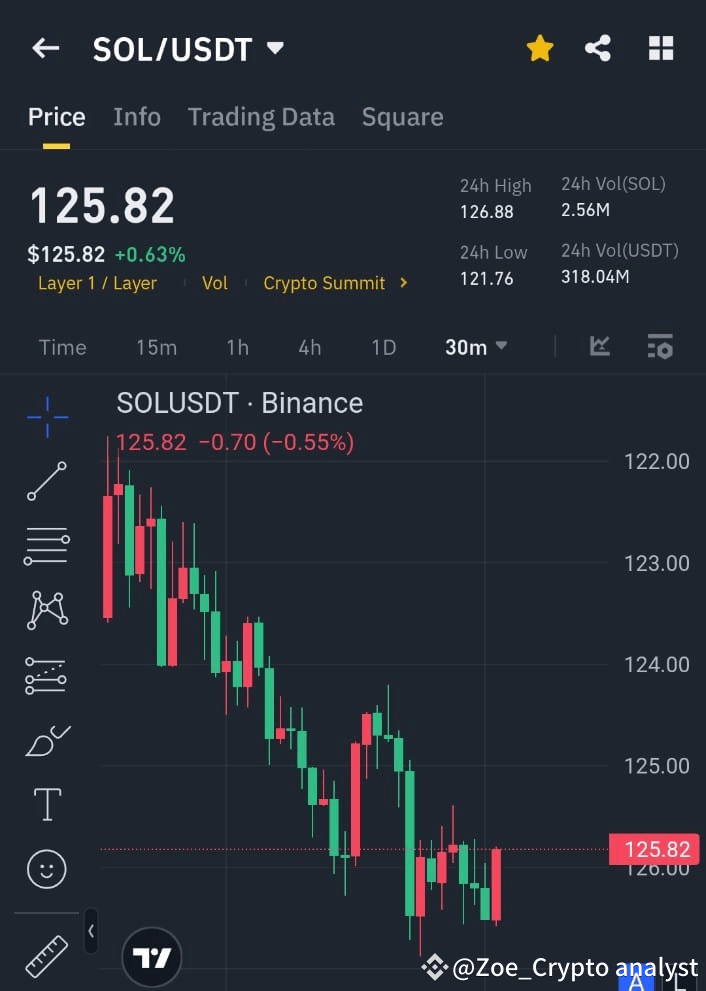Click the Layer 1 / Layer tag
706x991 pixels.
pos(97,283)
